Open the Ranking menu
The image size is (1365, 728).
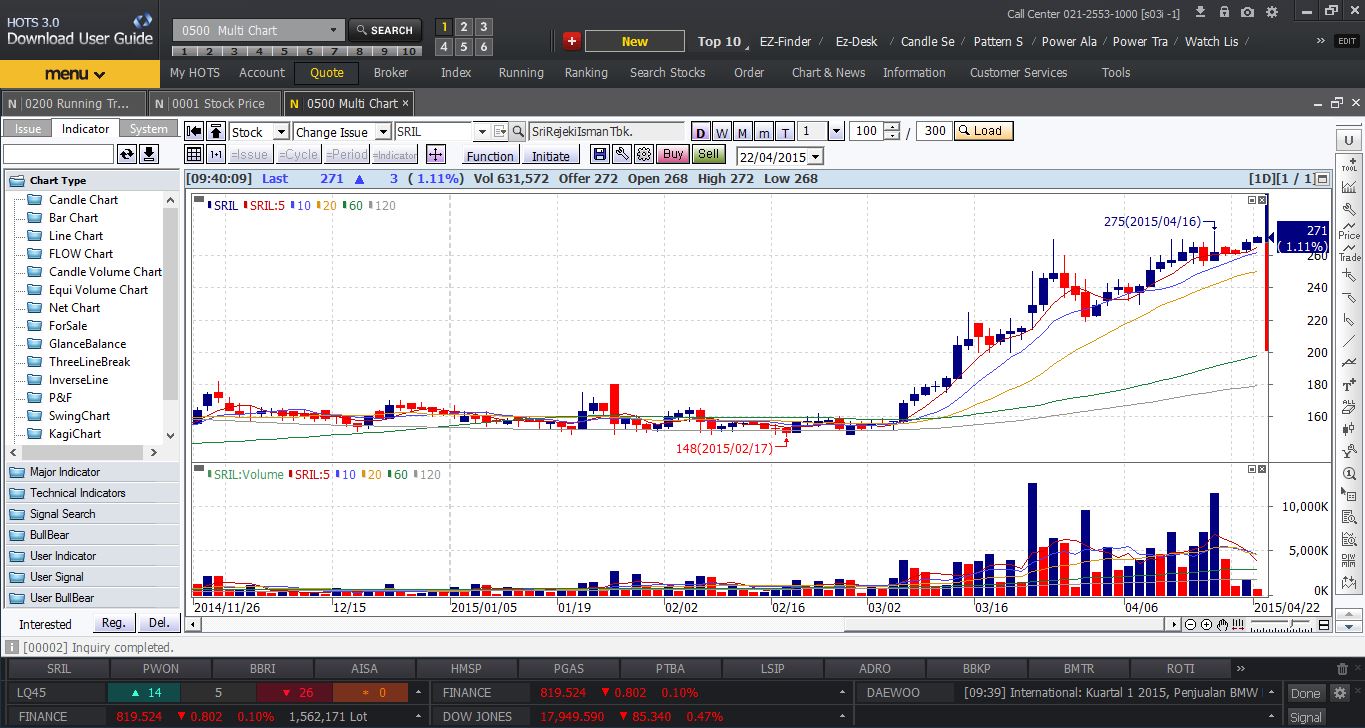pos(586,72)
